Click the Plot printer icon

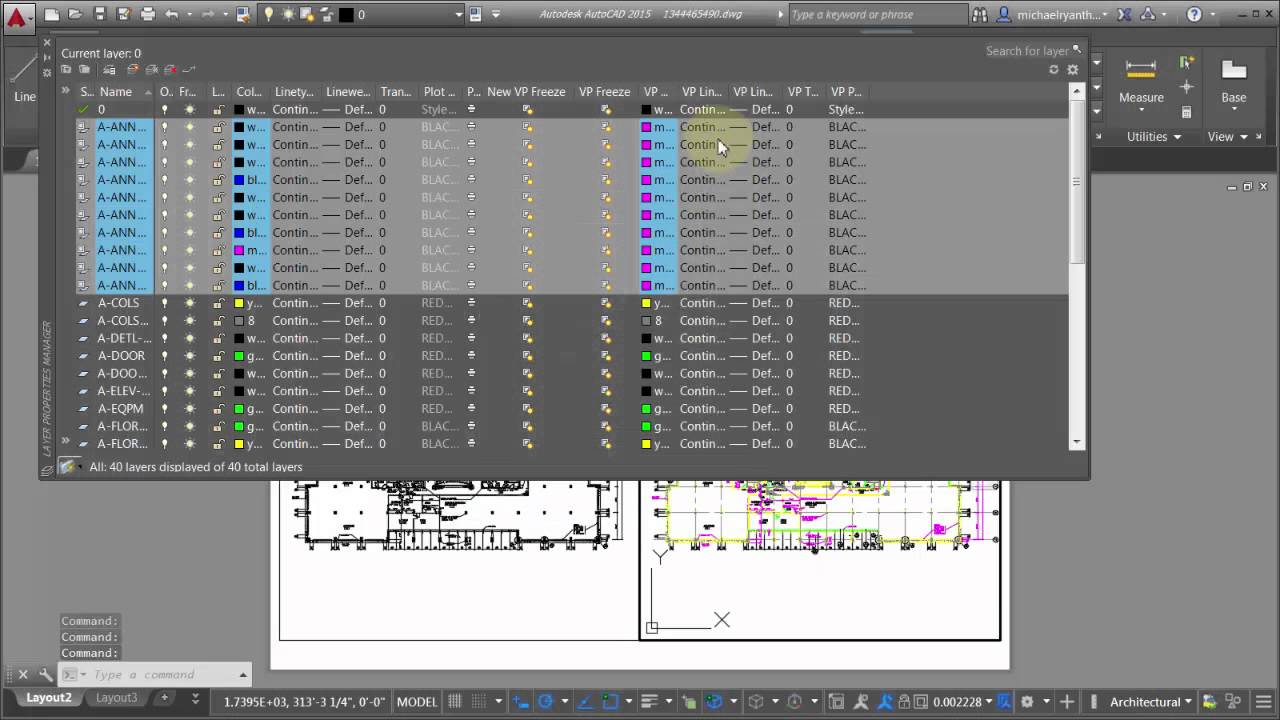[148, 15]
